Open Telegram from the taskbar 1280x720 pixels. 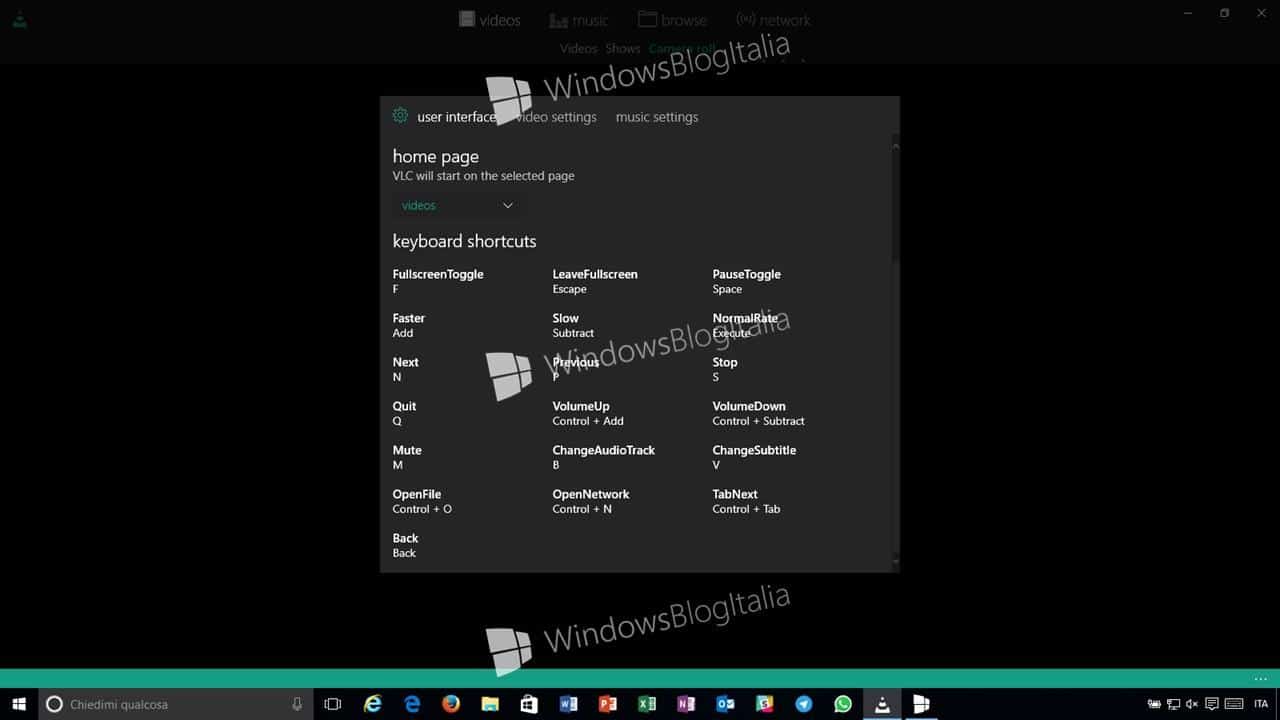[x=804, y=704]
